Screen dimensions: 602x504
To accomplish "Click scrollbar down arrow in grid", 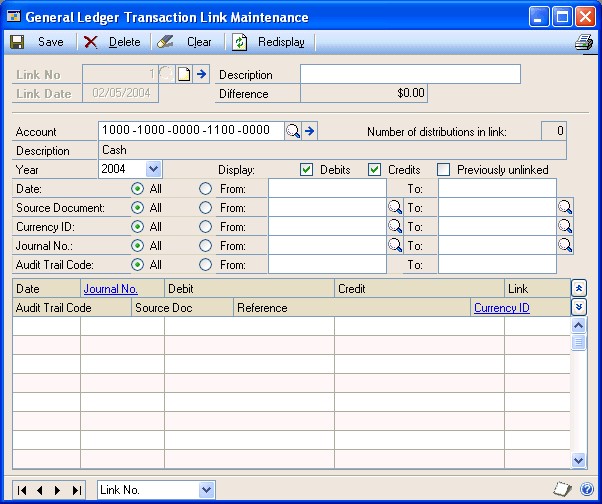I will [579, 459].
